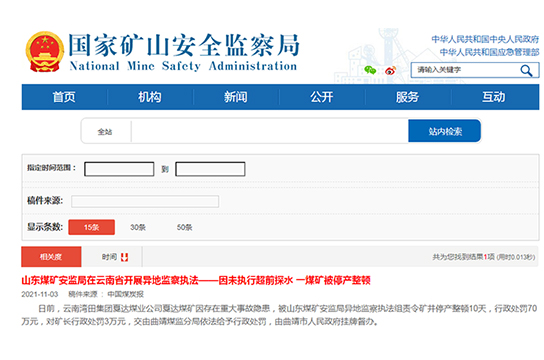
Task: Toggle the time sort arrow icon
Action: 125,257
